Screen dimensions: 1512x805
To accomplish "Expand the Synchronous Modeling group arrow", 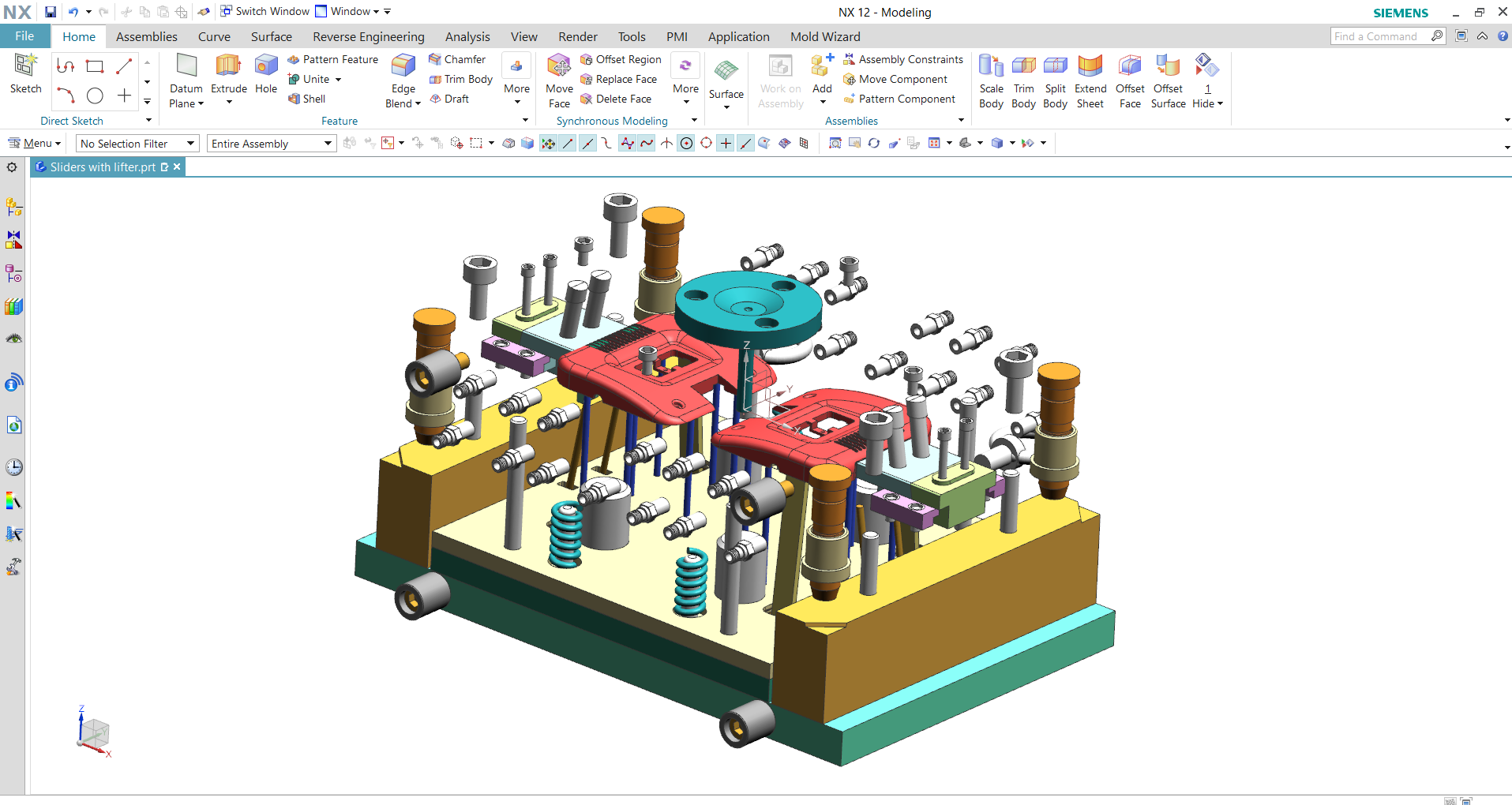I will pos(694,120).
